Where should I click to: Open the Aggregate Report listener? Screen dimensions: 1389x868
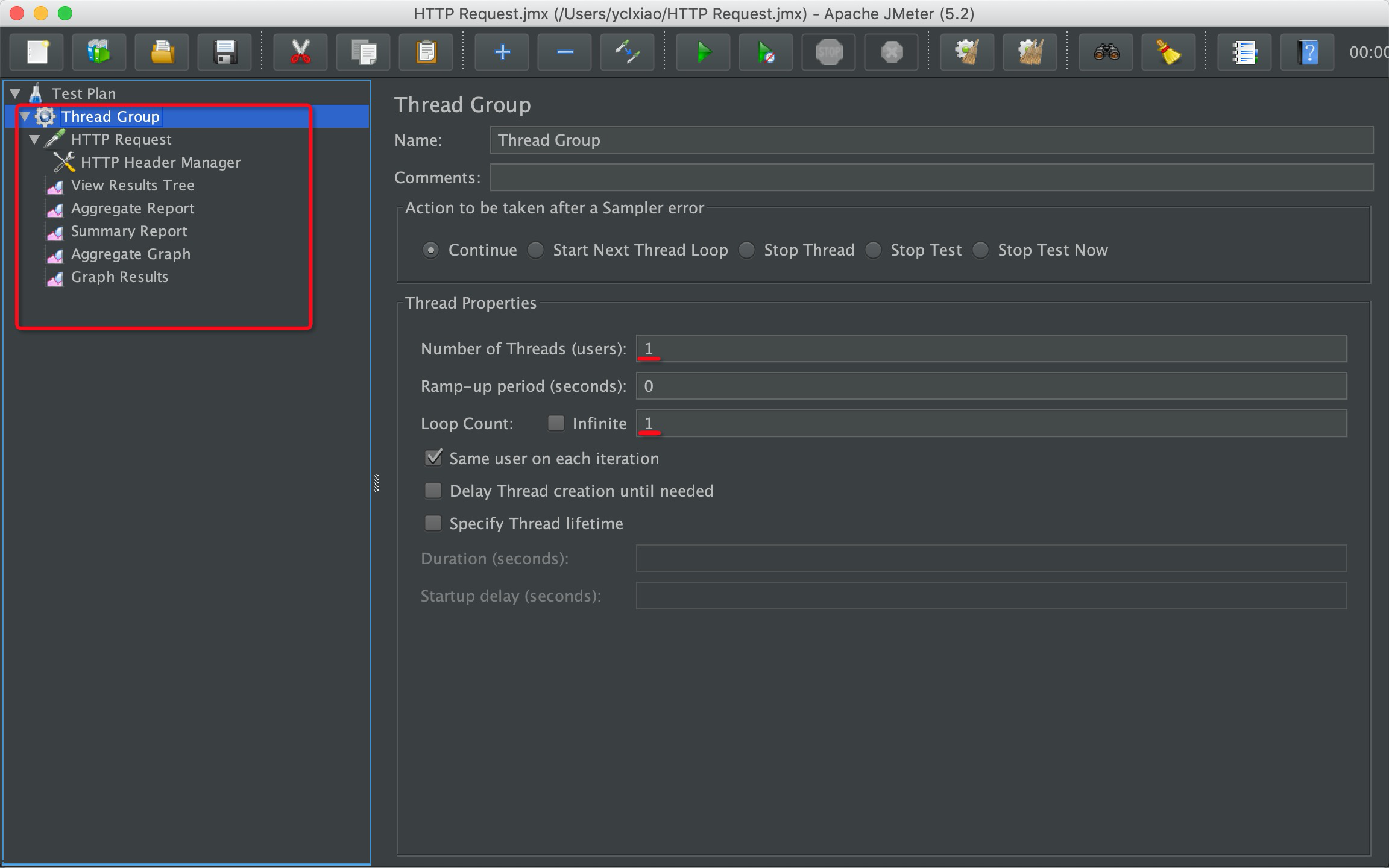[133, 209]
